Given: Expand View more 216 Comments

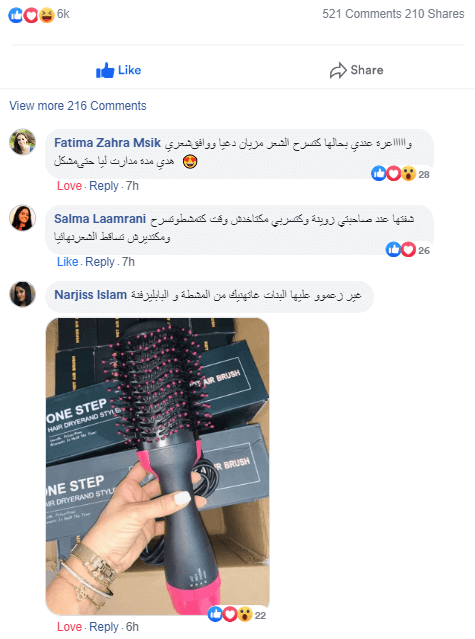Looking at the screenshot, I should [x=78, y=106].
